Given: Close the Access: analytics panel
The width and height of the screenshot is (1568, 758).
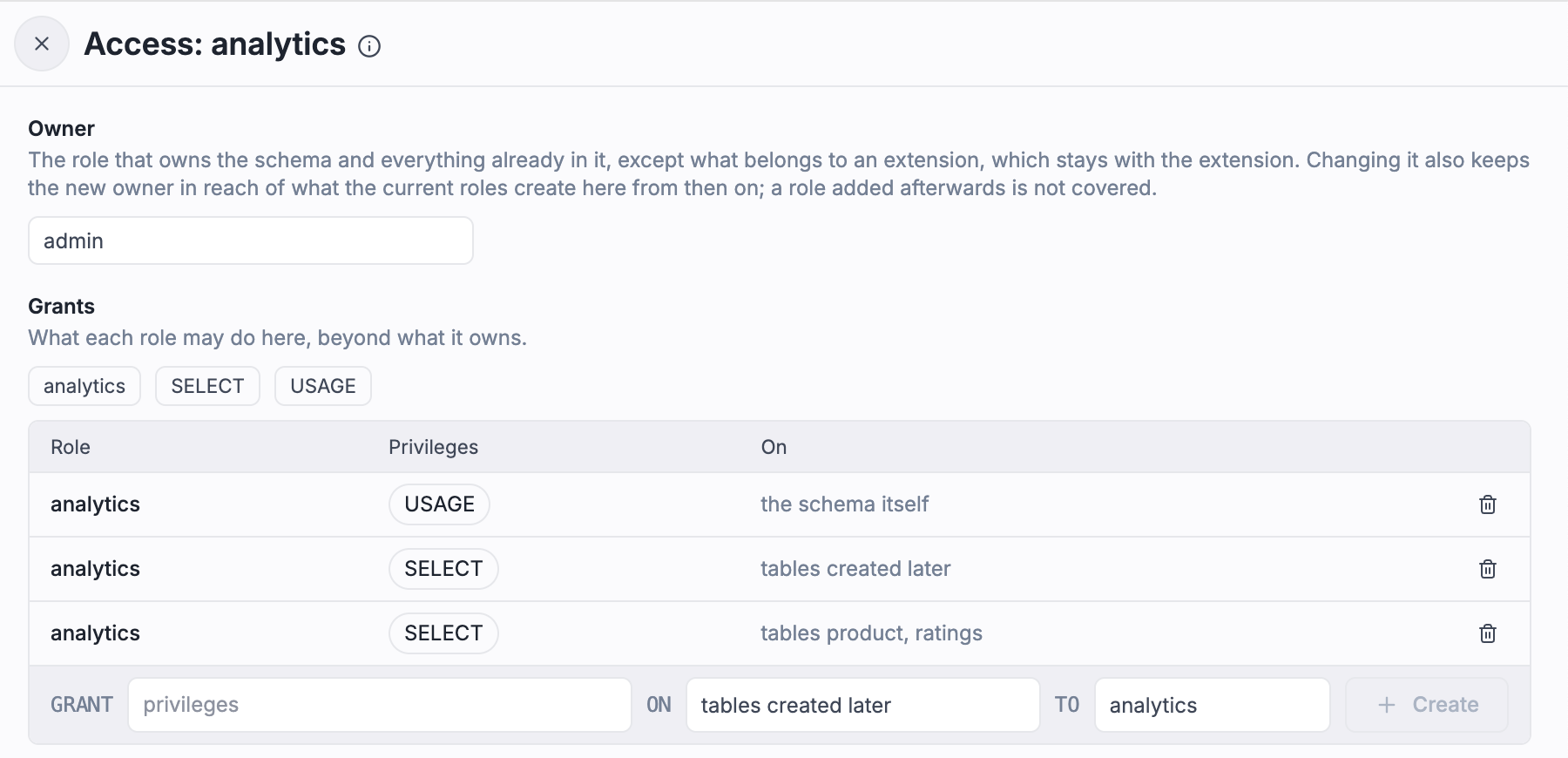Looking at the screenshot, I should (x=42, y=44).
